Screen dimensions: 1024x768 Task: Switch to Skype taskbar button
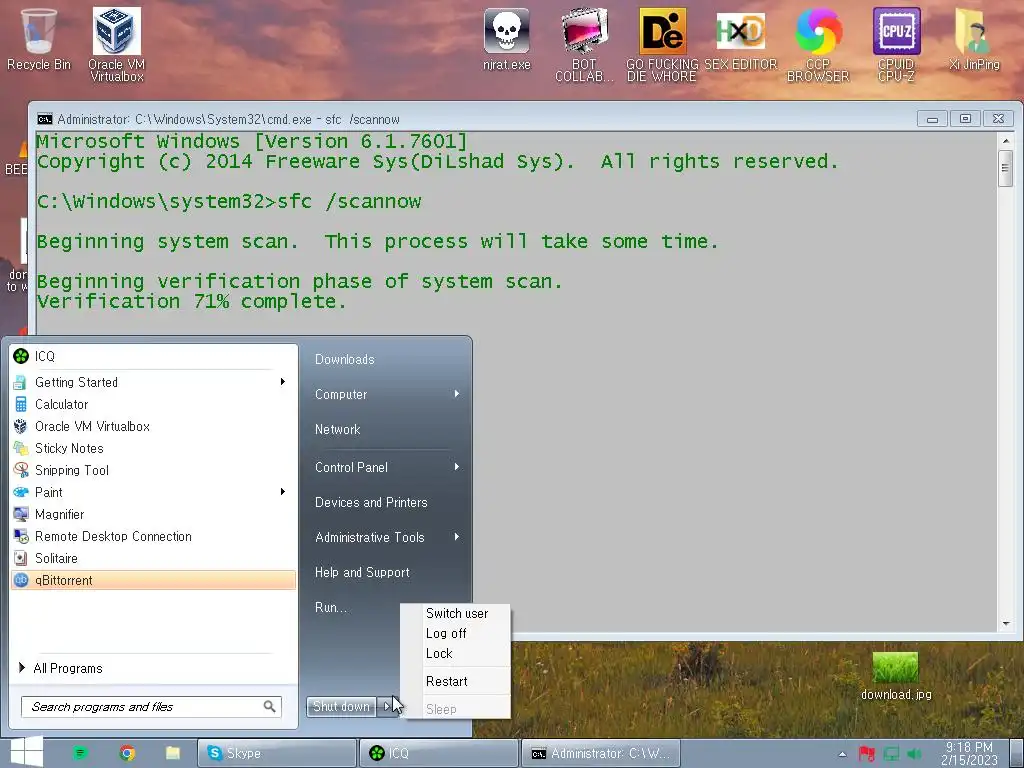(x=278, y=753)
